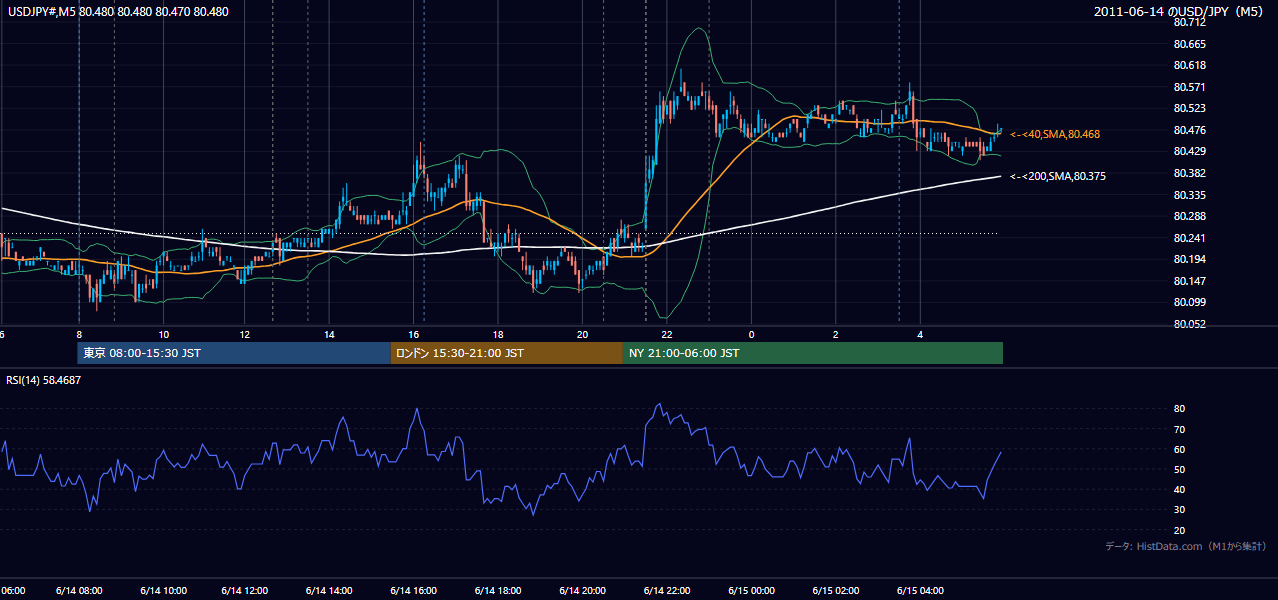Click the 80.665 price axis label
The height and width of the screenshot is (600, 1278).
coord(1189,44)
